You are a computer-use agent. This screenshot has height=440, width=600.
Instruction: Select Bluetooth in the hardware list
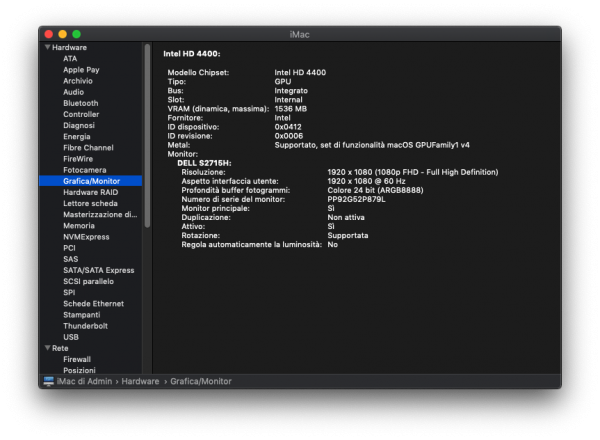(x=80, y=103)
